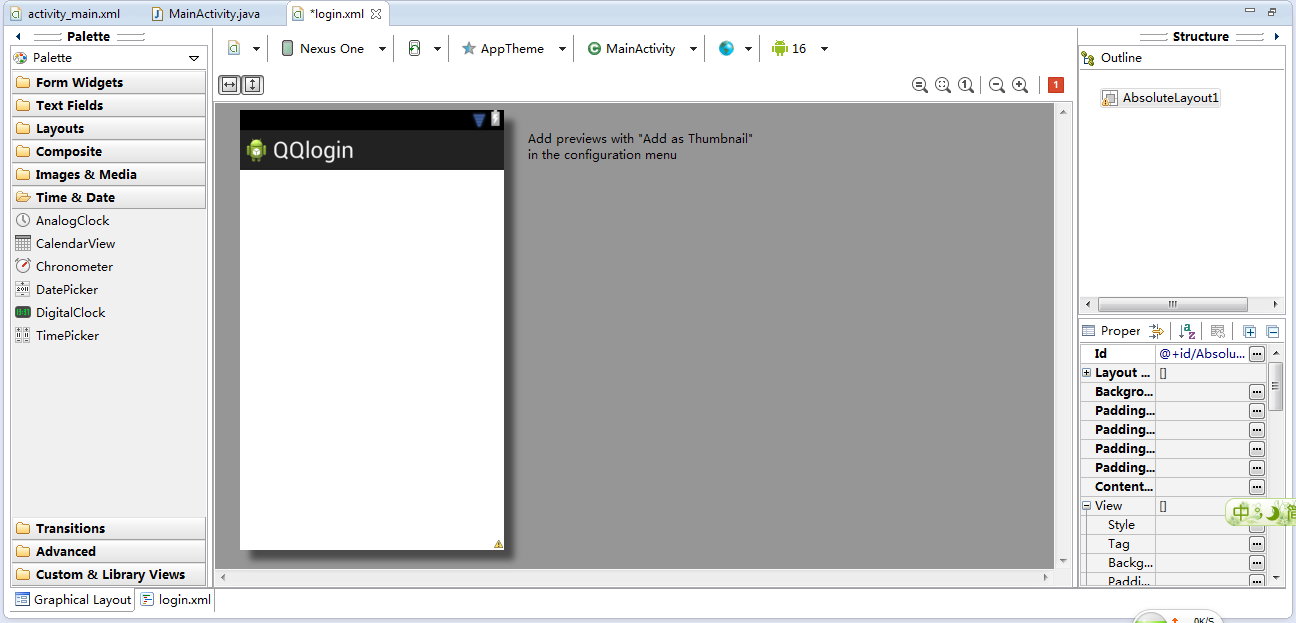Click restore default value properties icon
This screenshot has height=623, width=1296.
coord(1217,331)
